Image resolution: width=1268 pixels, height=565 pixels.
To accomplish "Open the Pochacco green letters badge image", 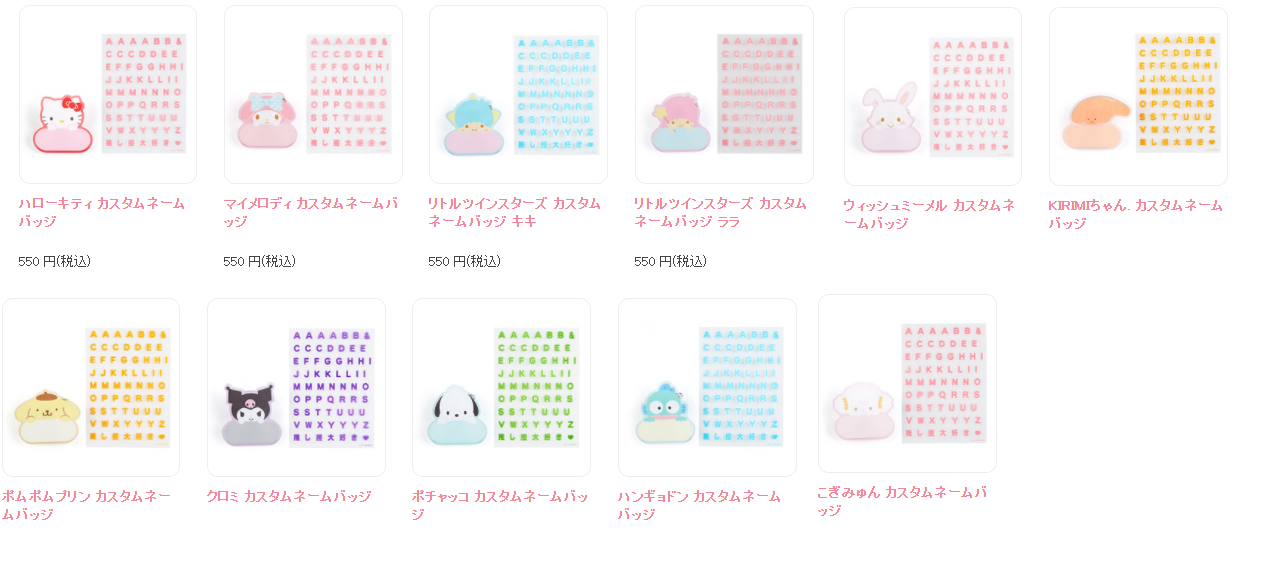I will (x=501, y=387).
